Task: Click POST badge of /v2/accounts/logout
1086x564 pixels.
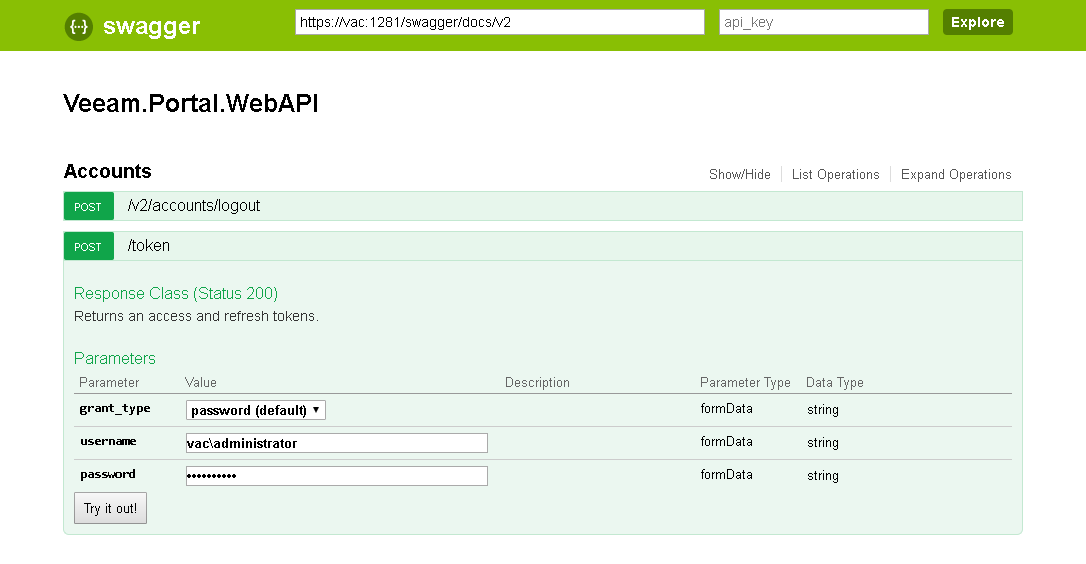Action: point(88,206)
